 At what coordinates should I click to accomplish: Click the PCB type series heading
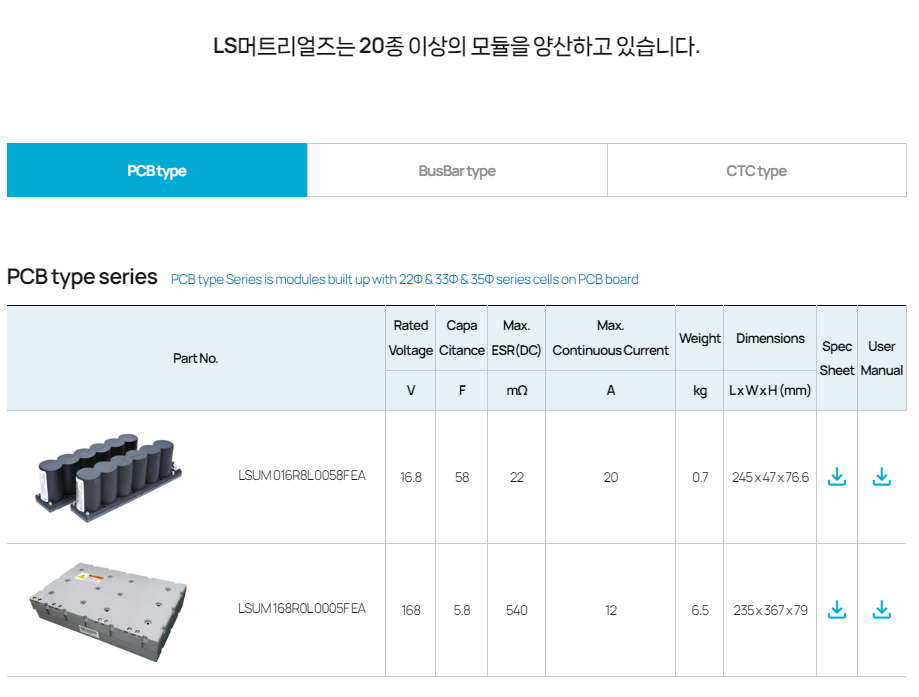click(x=82, y=277)
